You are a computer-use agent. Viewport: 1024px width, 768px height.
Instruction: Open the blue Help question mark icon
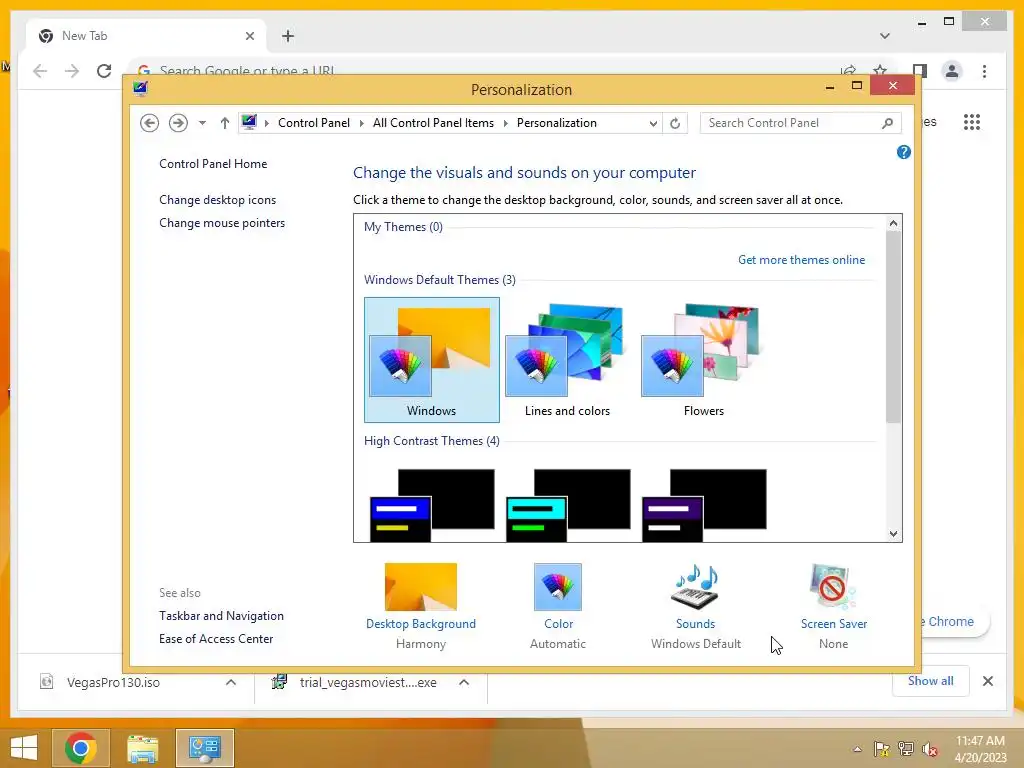click(904, 152)
